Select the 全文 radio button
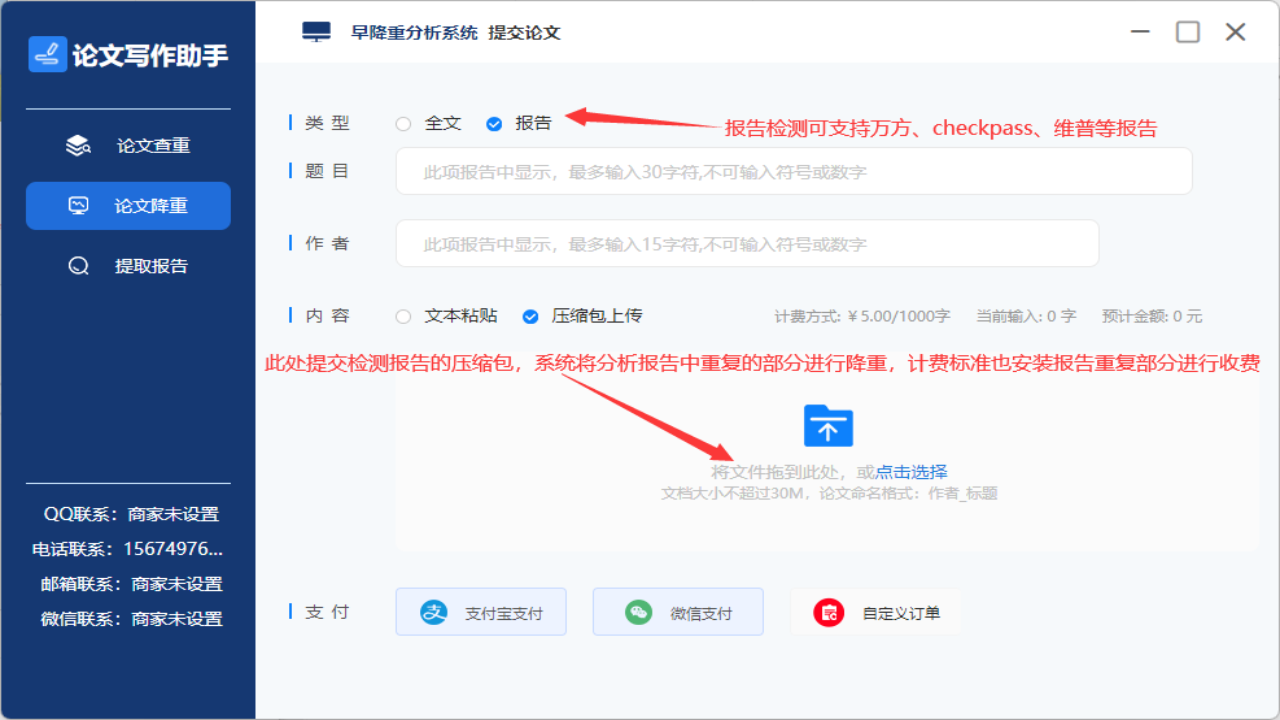This screenshot has width=1280, height=720. click(x=403, y=123)
